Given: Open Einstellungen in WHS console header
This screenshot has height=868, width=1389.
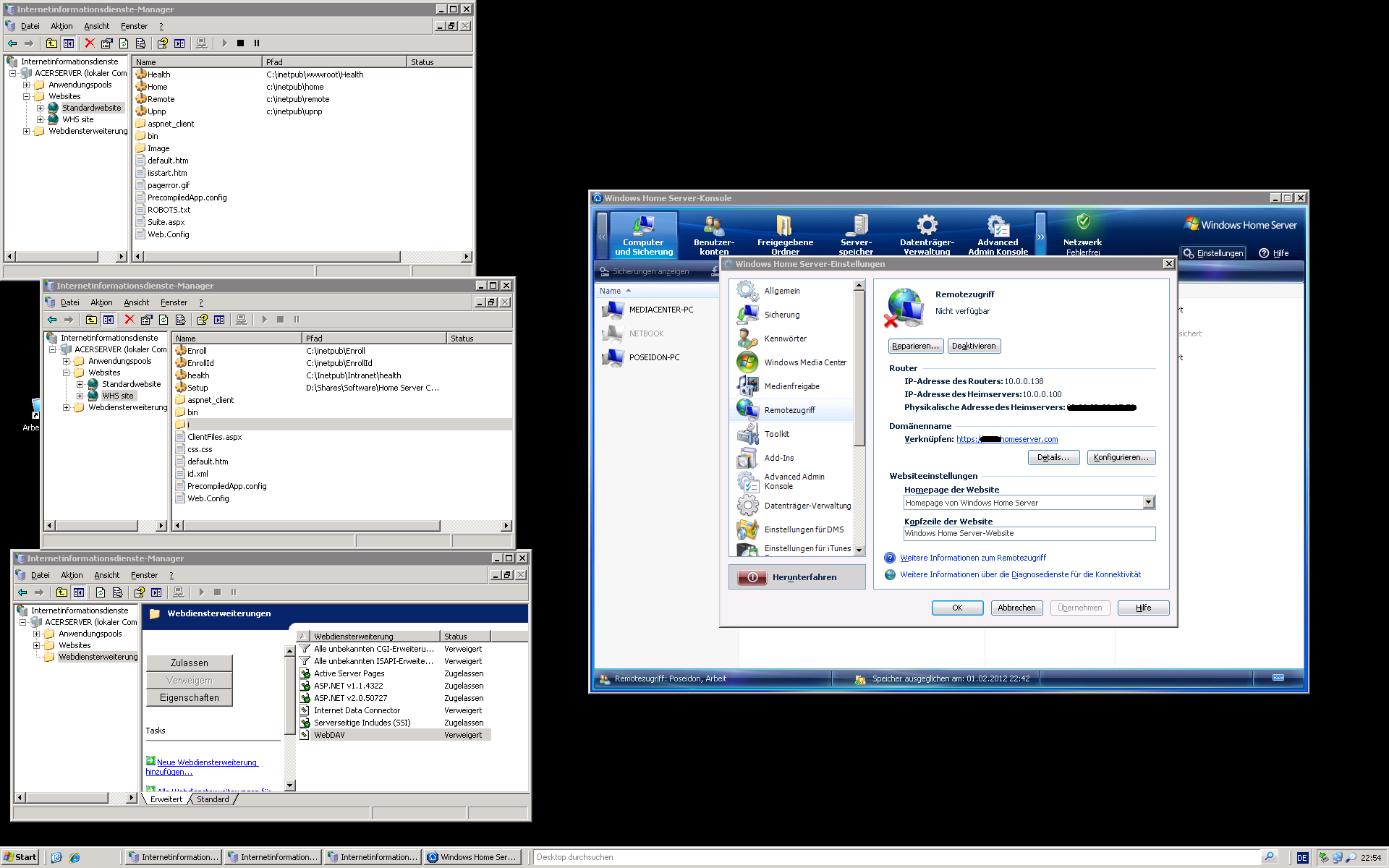Looking at the screenshot, I should [x=1213, y=253].
